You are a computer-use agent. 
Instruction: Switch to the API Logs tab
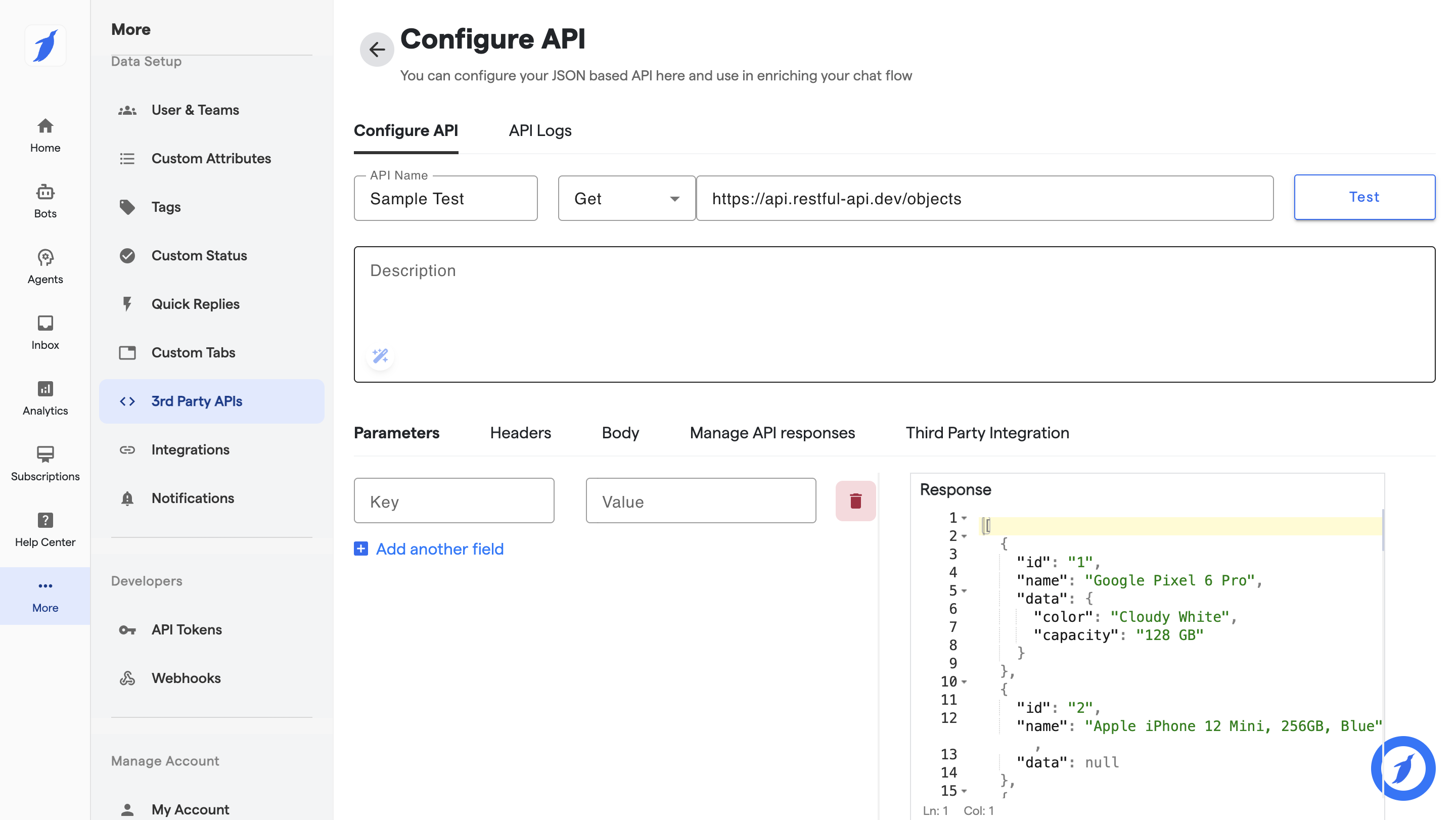click(x=540, y=130)
